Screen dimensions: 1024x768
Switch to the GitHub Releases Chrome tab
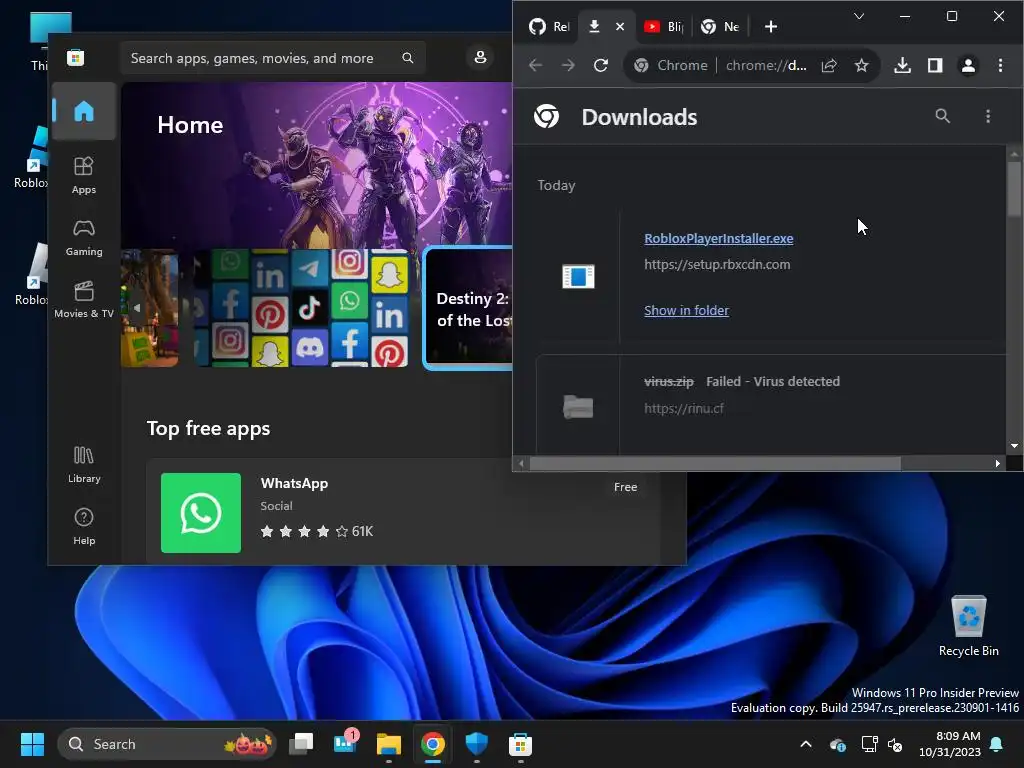click(x=549, y=27)
